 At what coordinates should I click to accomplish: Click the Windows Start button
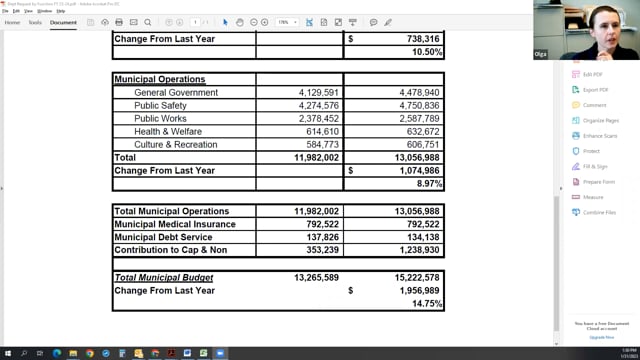pyautogui.click(x=8, y=353)
